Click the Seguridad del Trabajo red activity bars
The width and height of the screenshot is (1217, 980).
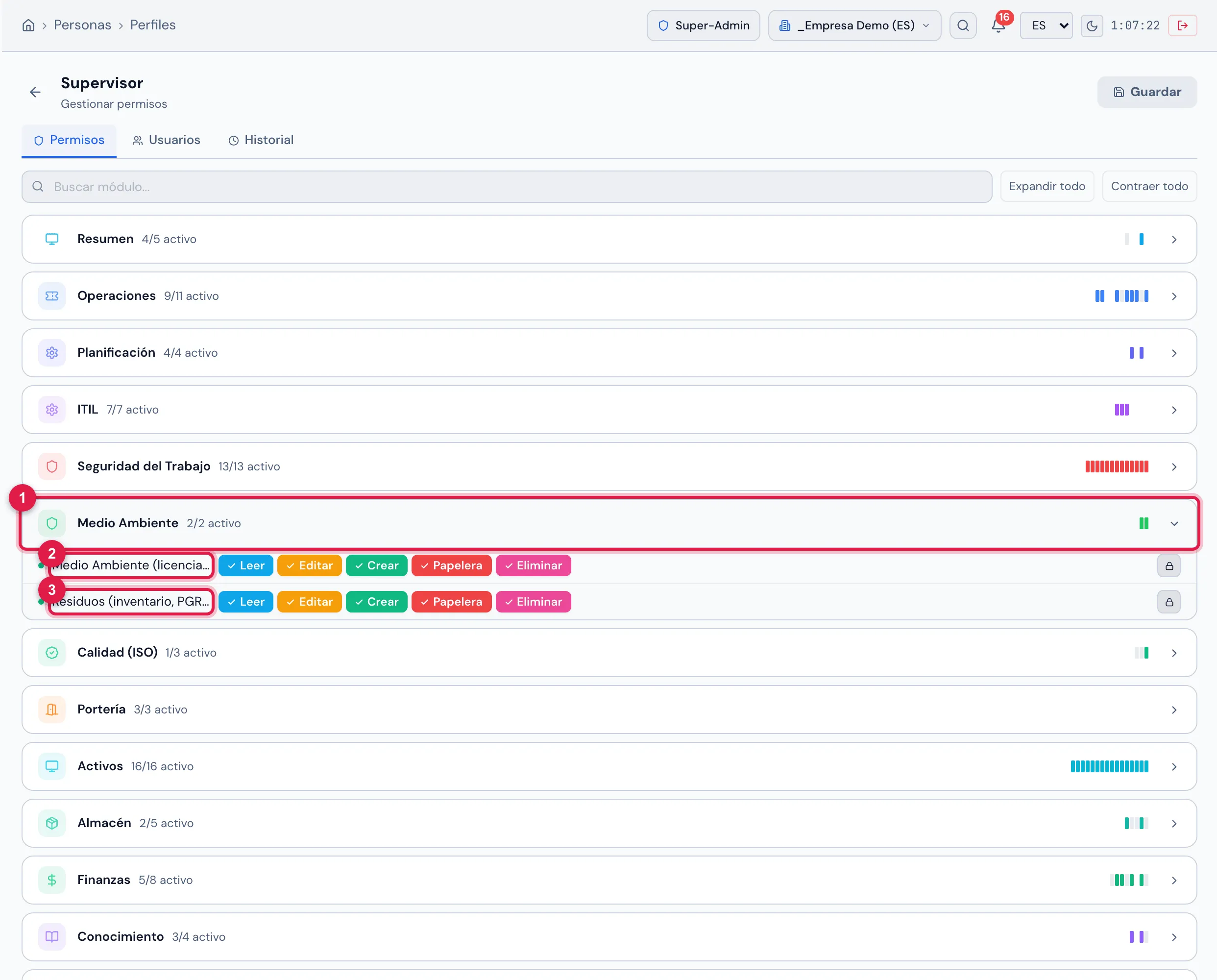click(1117, 466)
